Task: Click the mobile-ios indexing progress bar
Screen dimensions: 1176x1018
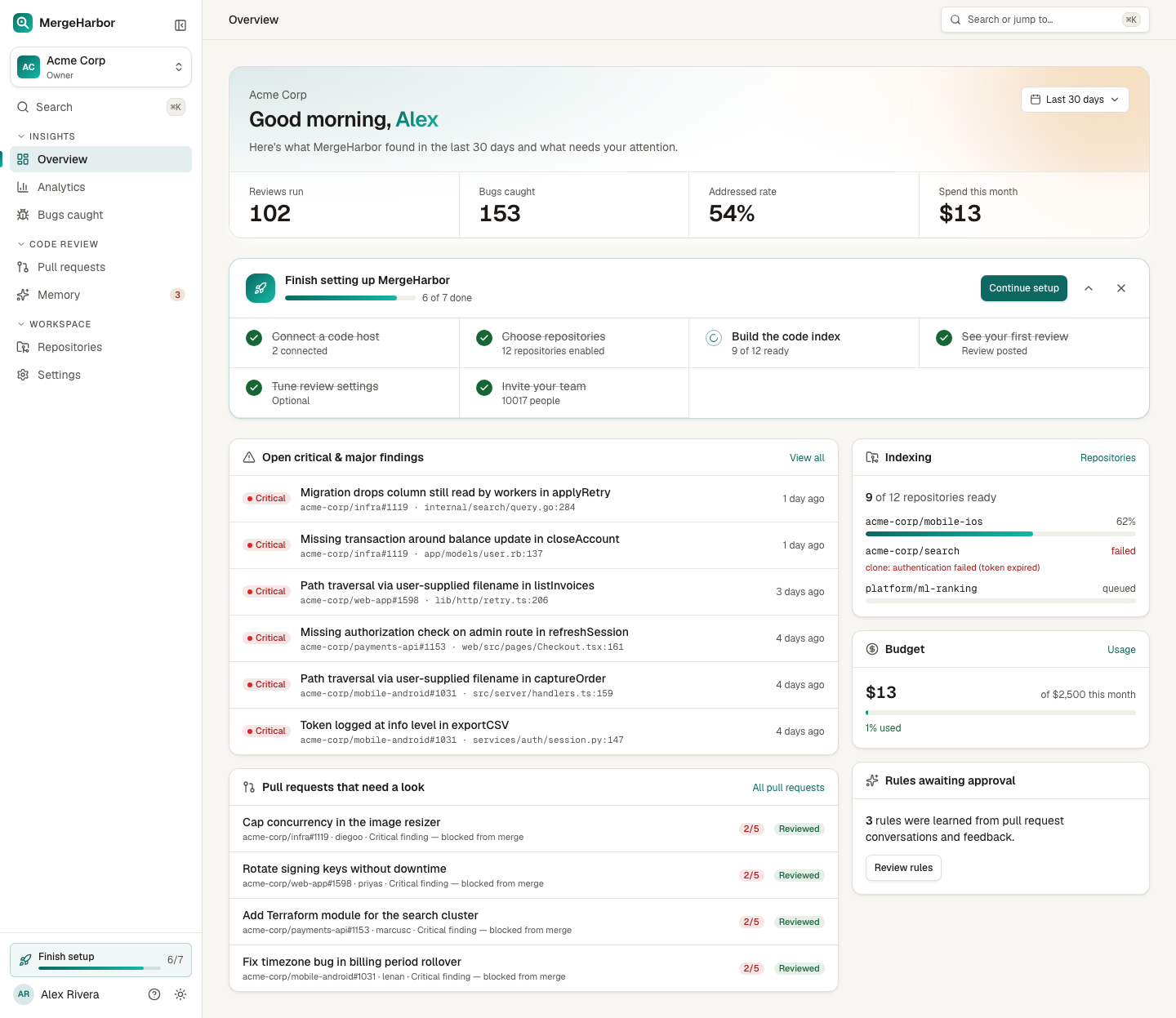Action: (1000, 534)
